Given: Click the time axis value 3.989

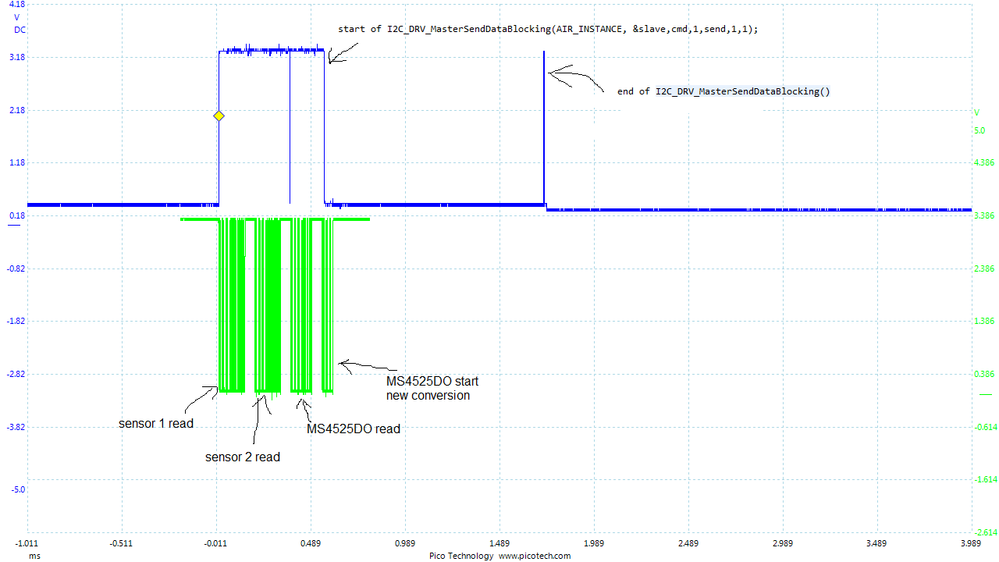Looking at the screenshot, I should pyautogui.click(x=970, y=544).
